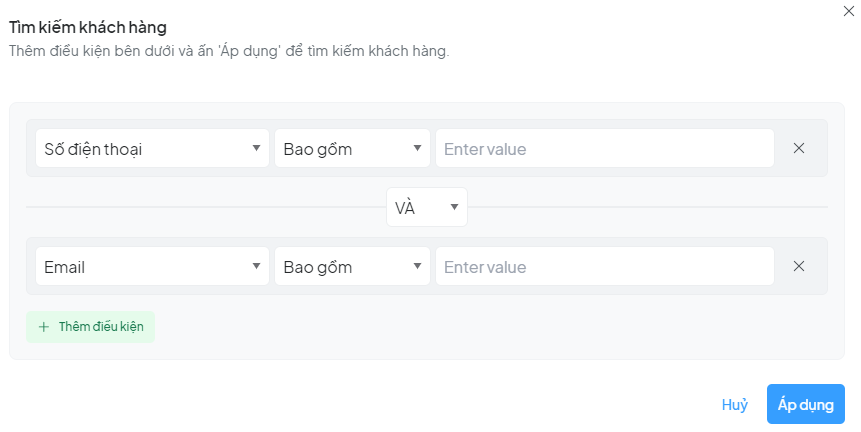Click the arrow beside Email field
Image resolution: width=861 pixels, height=432 pixels.
(x=256, y=266)
